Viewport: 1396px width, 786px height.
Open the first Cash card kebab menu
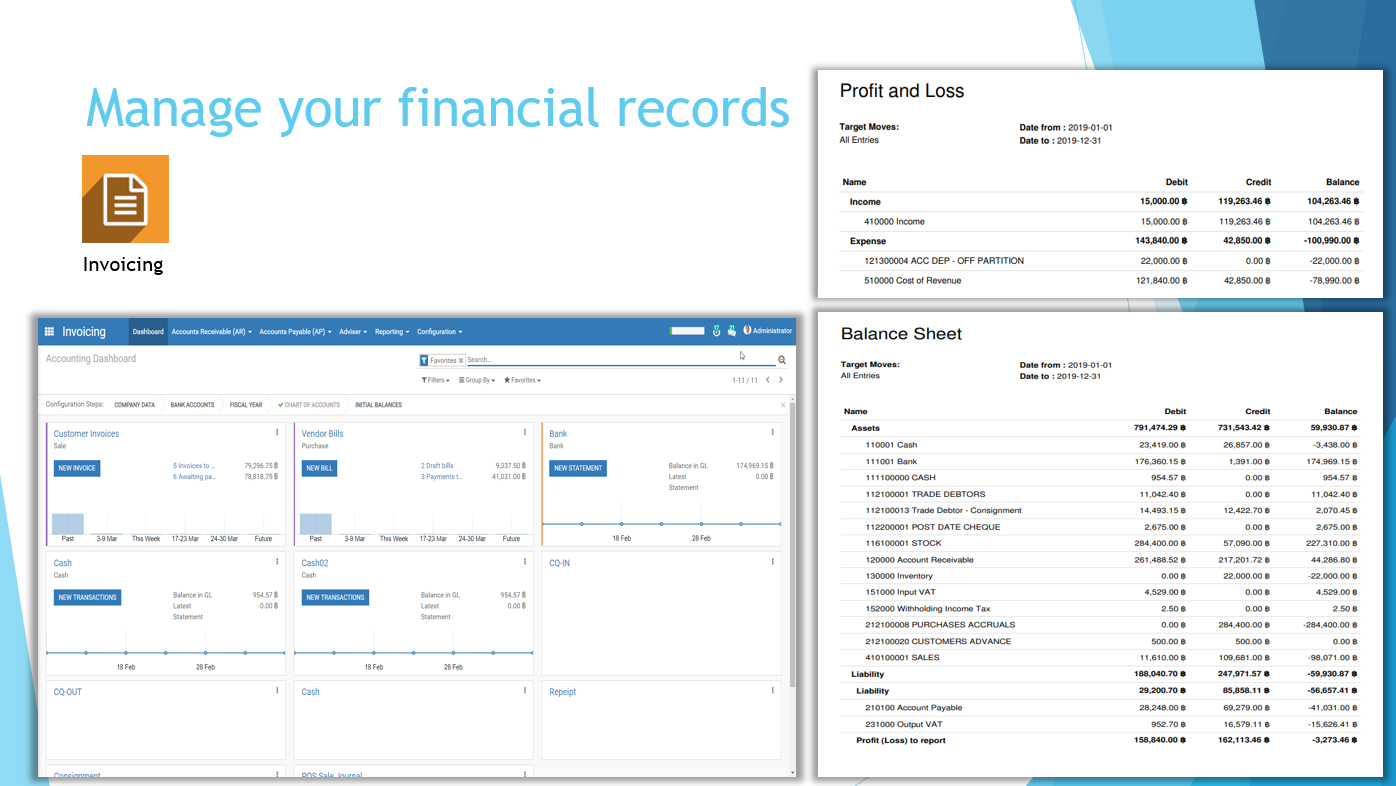277,562
